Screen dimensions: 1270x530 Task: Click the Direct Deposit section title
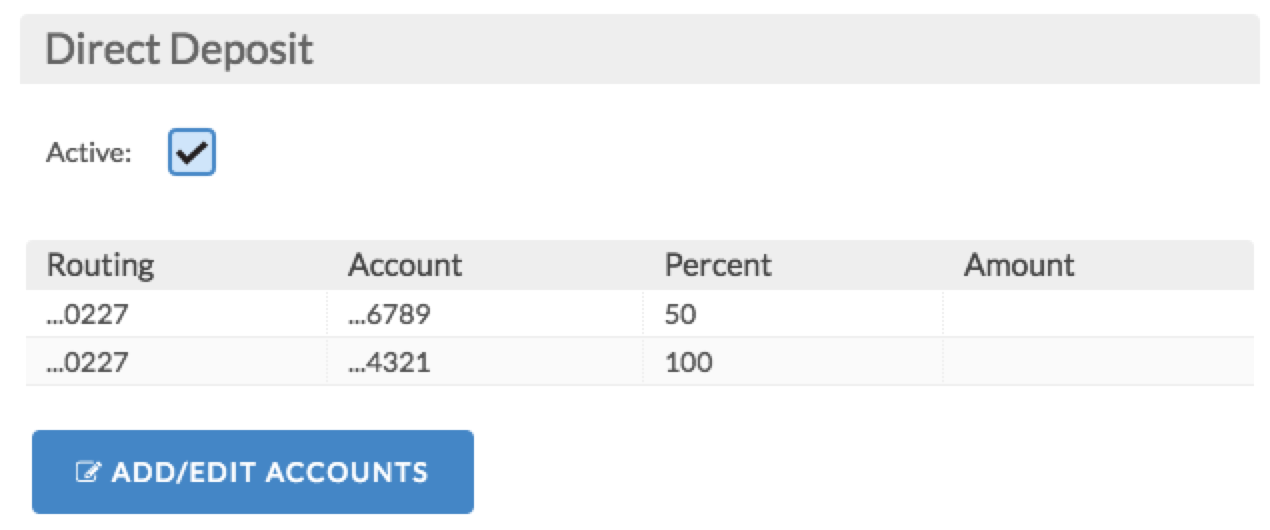179,49
